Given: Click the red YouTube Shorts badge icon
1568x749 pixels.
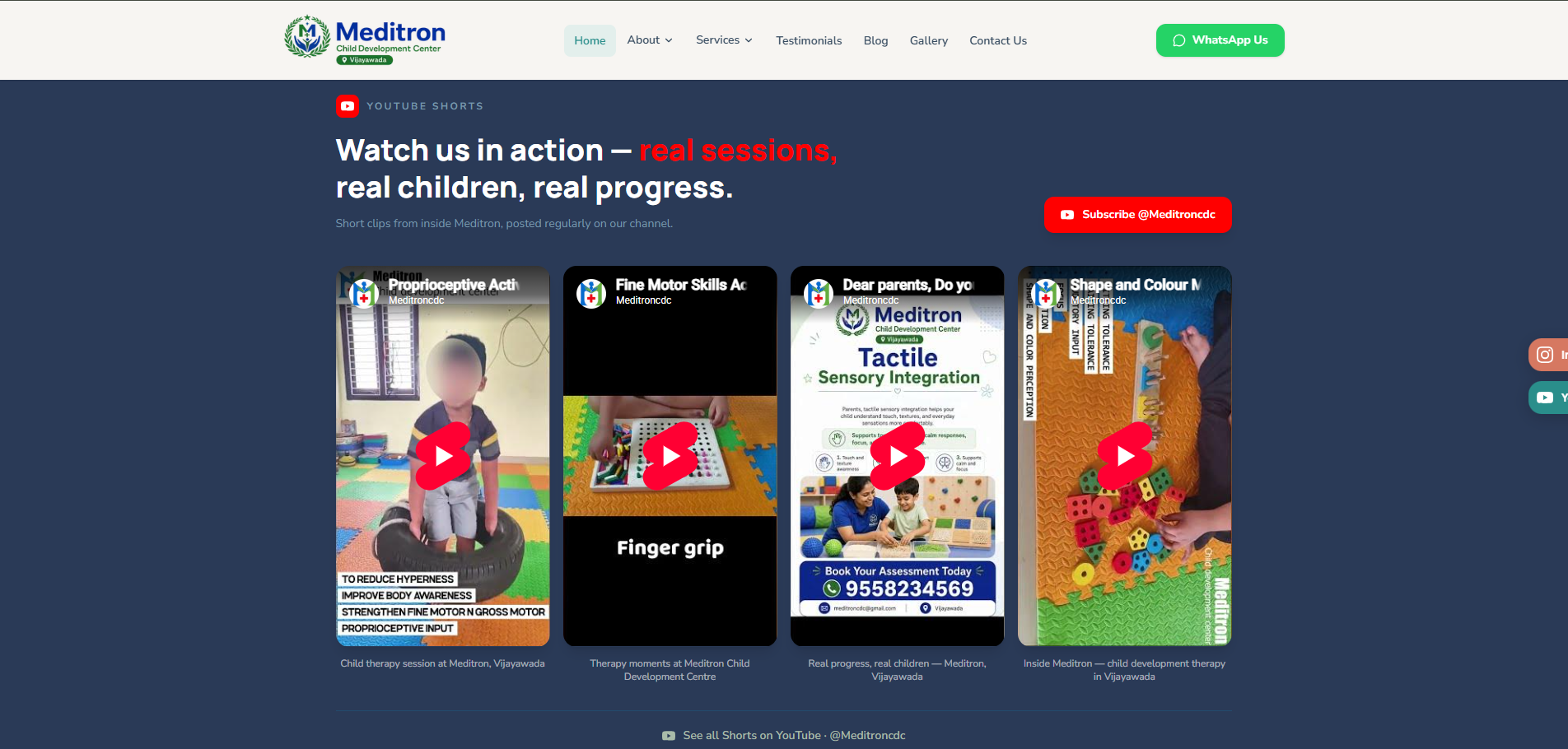Looking at the screenshot, I should [x=348, y=106].
